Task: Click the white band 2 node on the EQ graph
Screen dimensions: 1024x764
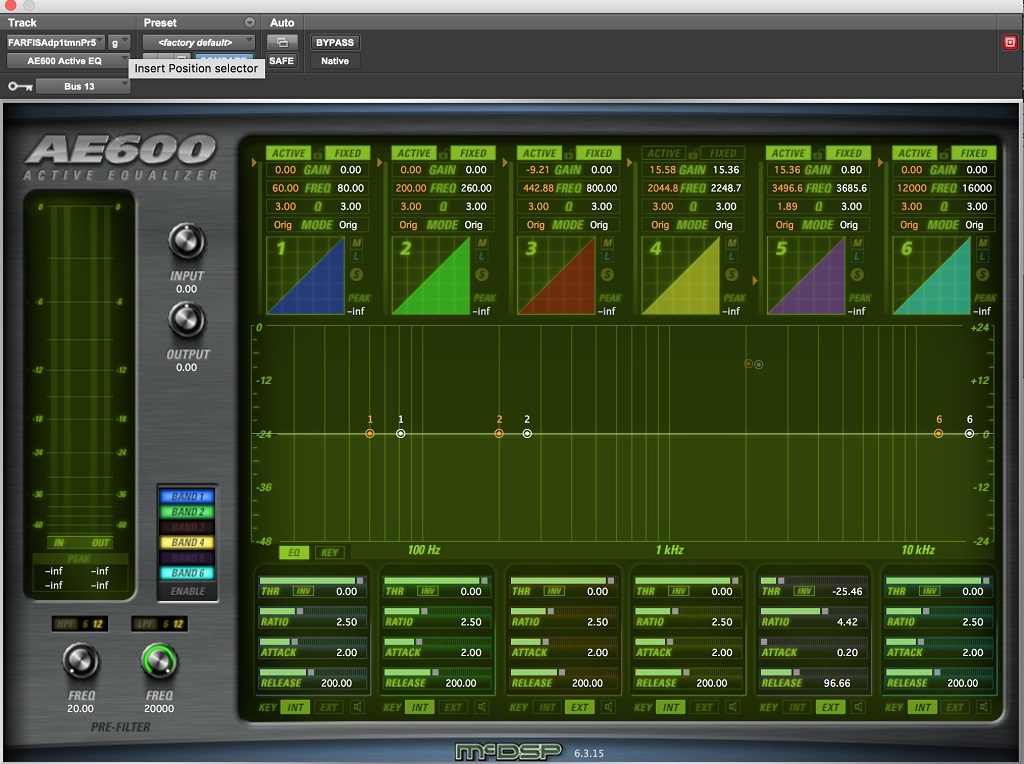Action: [527, 434]
